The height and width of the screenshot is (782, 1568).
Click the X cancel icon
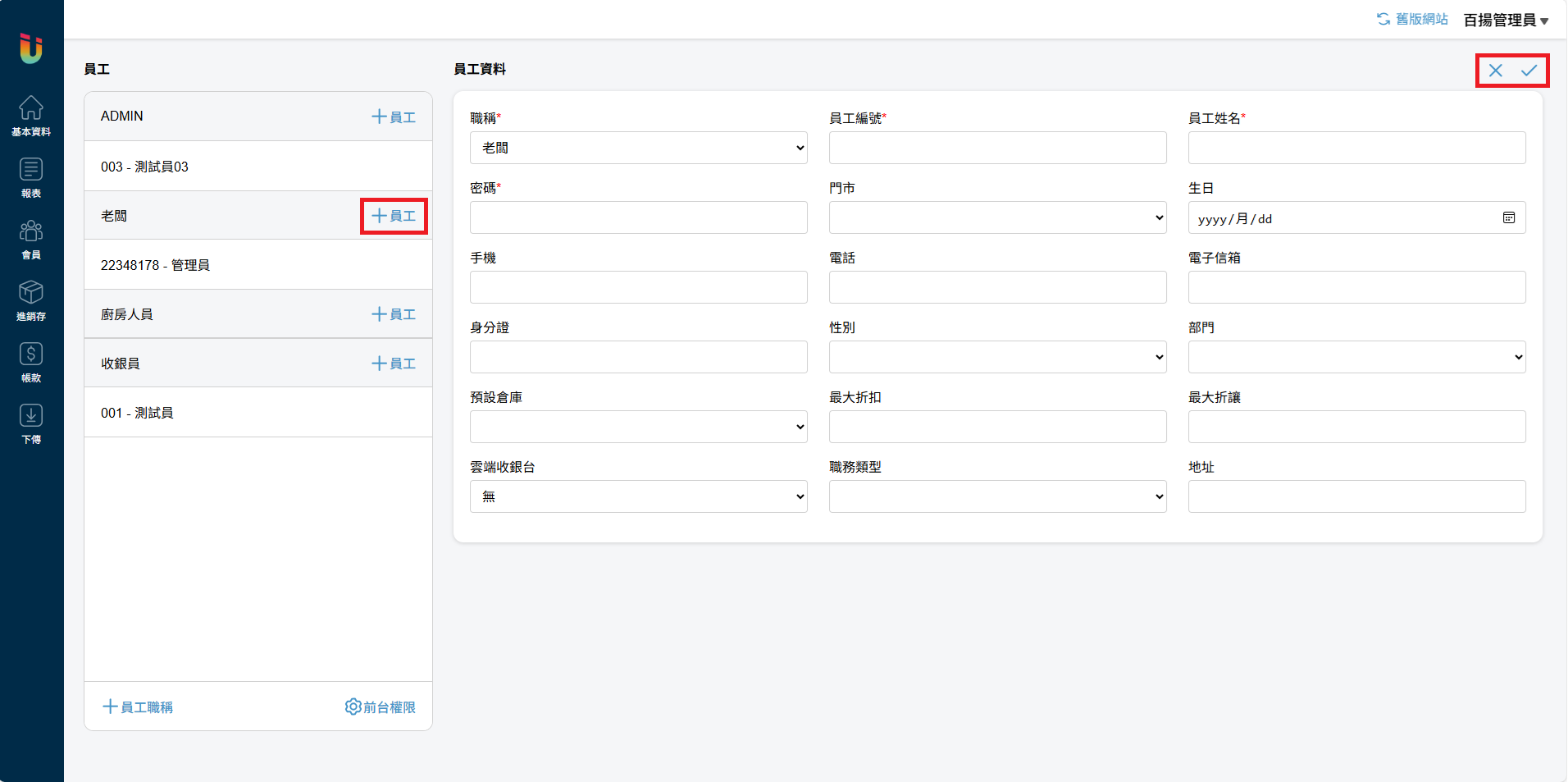(1496, 71)
